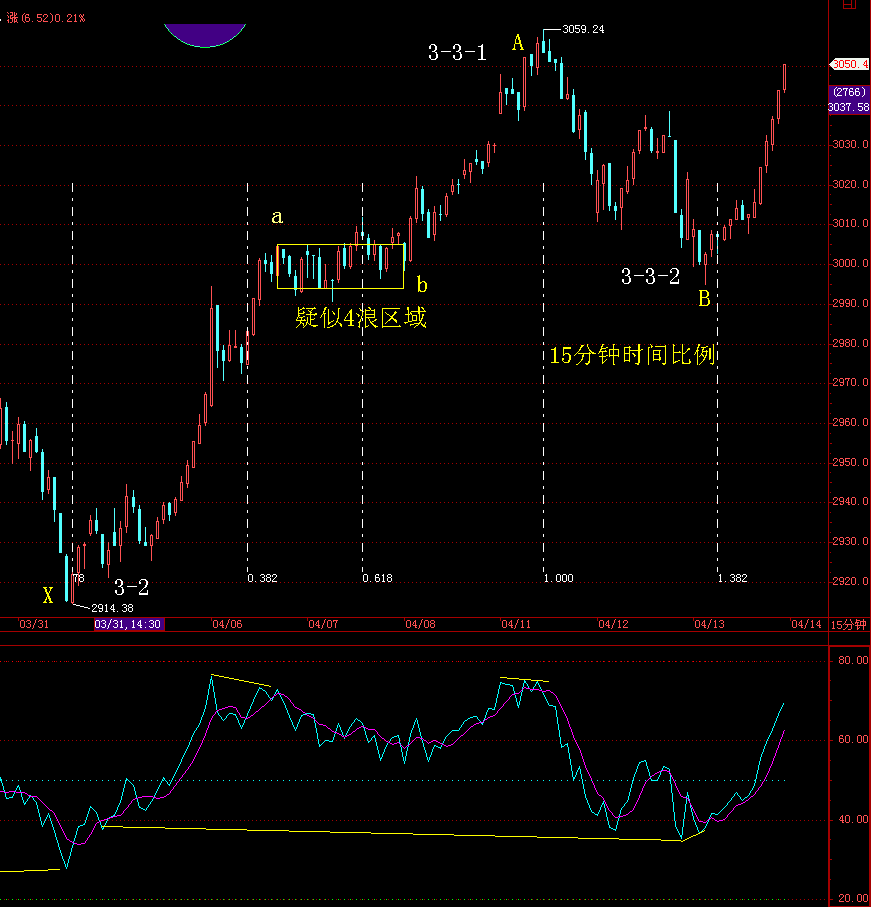
Task: Click the yellow A peak label
Action: pos(518,43)
